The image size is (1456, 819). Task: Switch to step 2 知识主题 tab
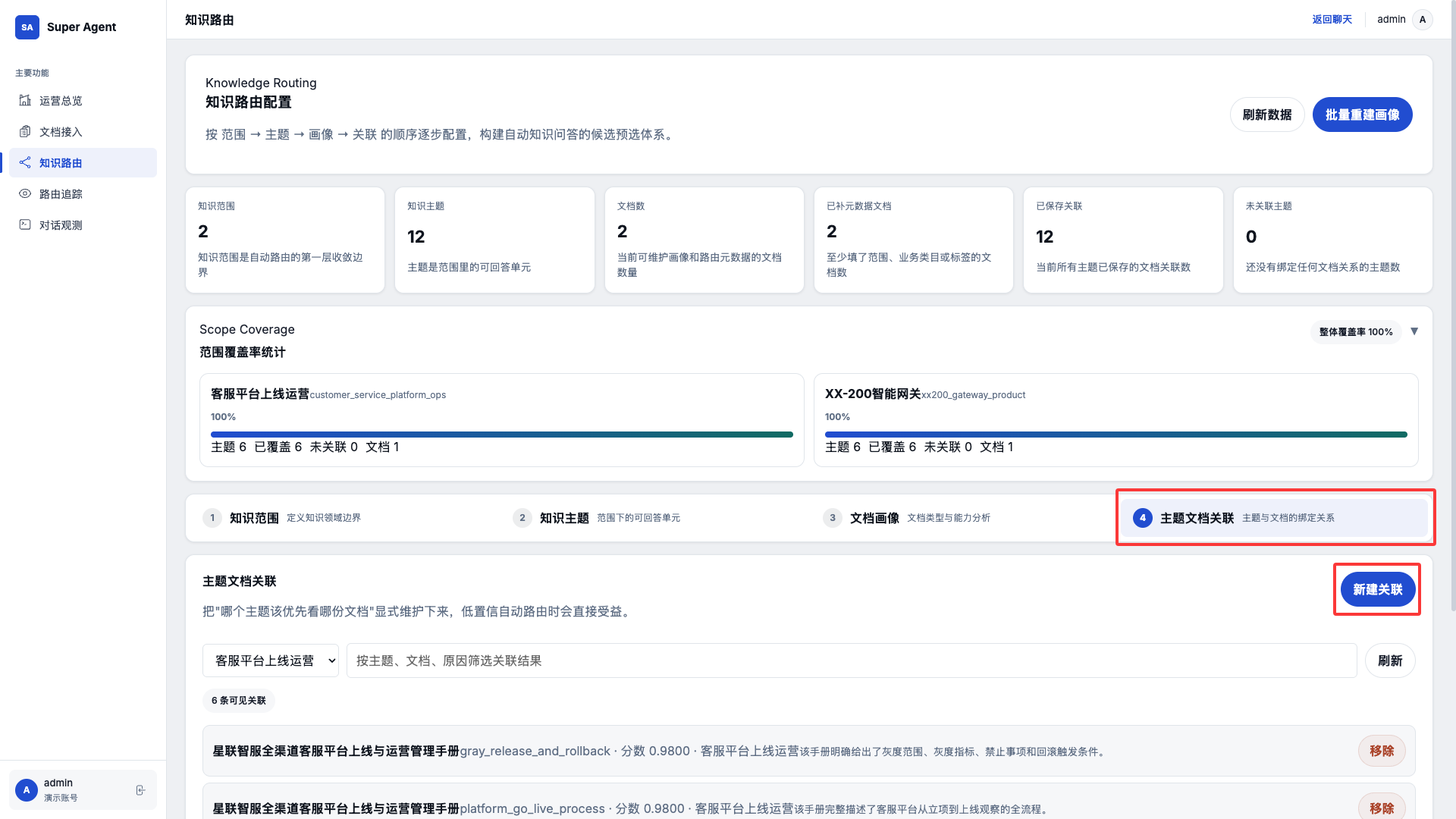point(564,518)
